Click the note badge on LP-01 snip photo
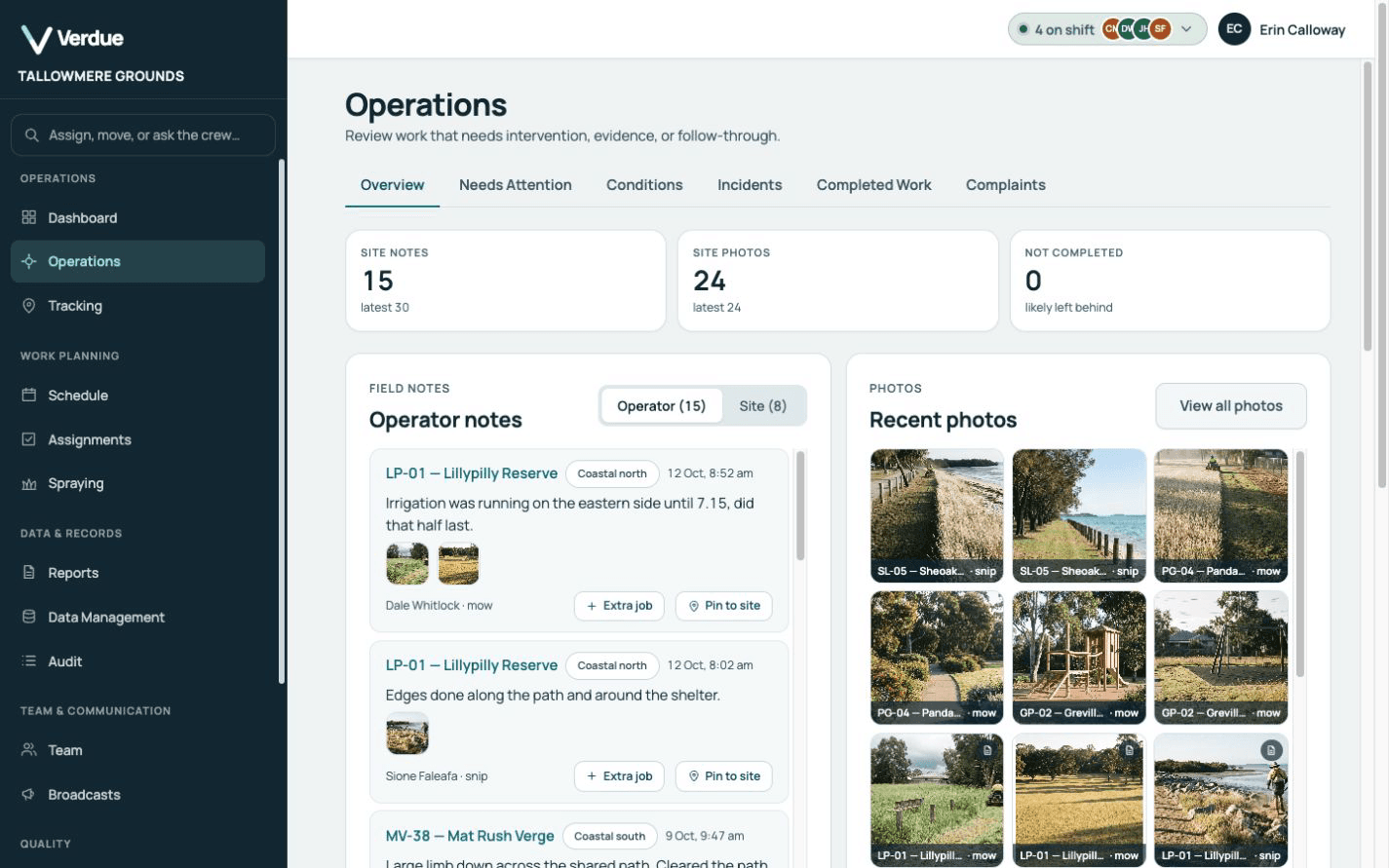The height and width of the screenshot is (868, 1389). pos(1271,750)
